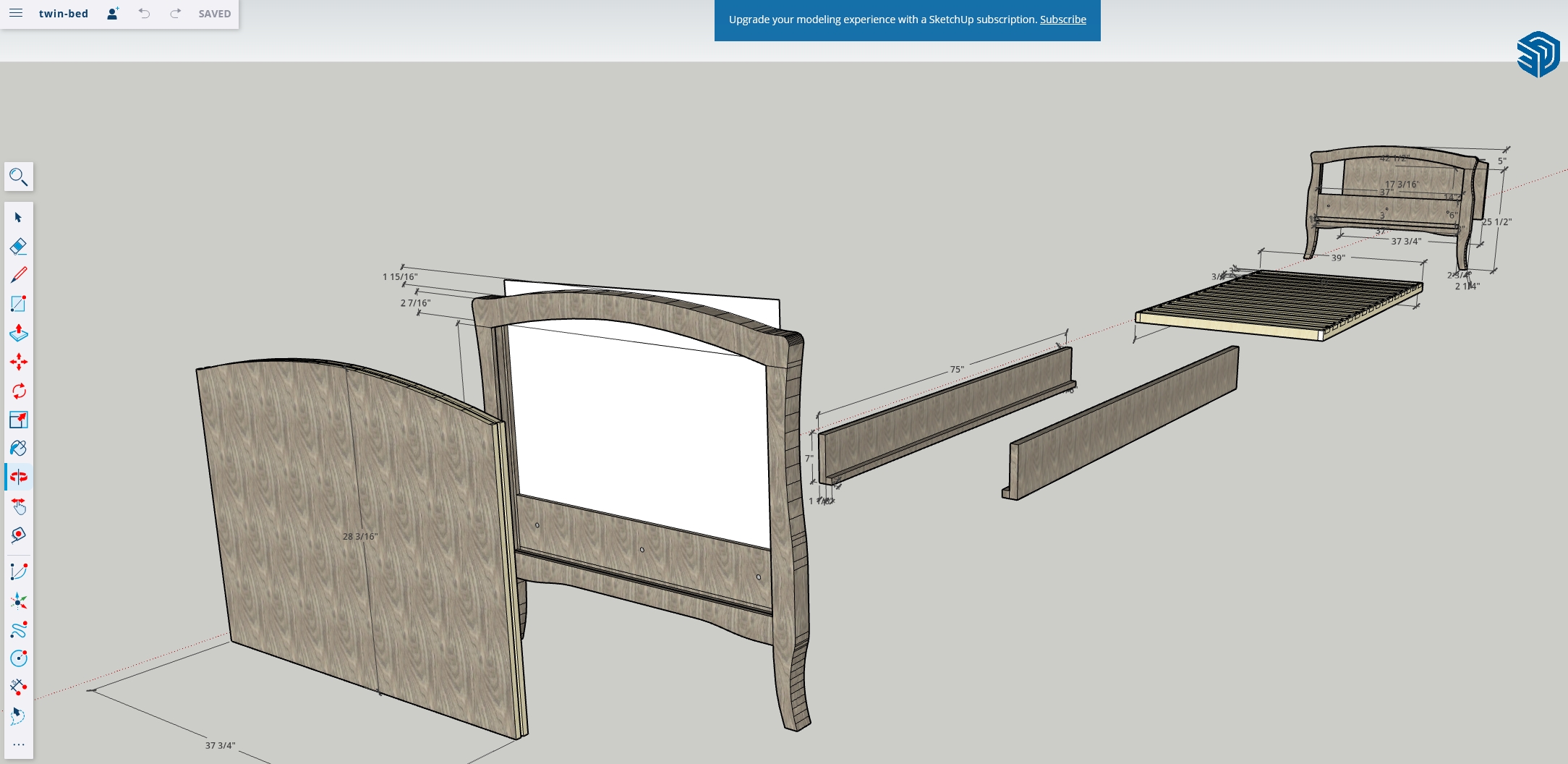Select the Select arrow tool
This screenshot has height=764, width=1568.
tap(19, 218)
